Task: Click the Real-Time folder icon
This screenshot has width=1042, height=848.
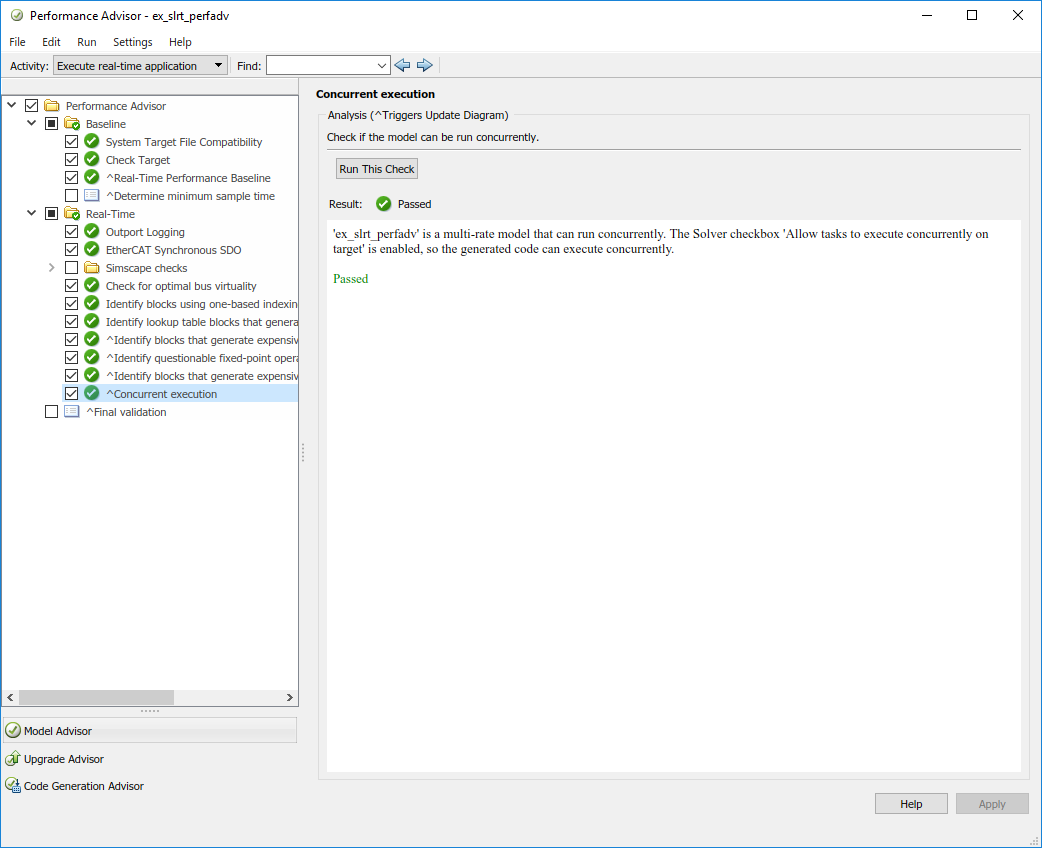Action: tap(72, 214)
